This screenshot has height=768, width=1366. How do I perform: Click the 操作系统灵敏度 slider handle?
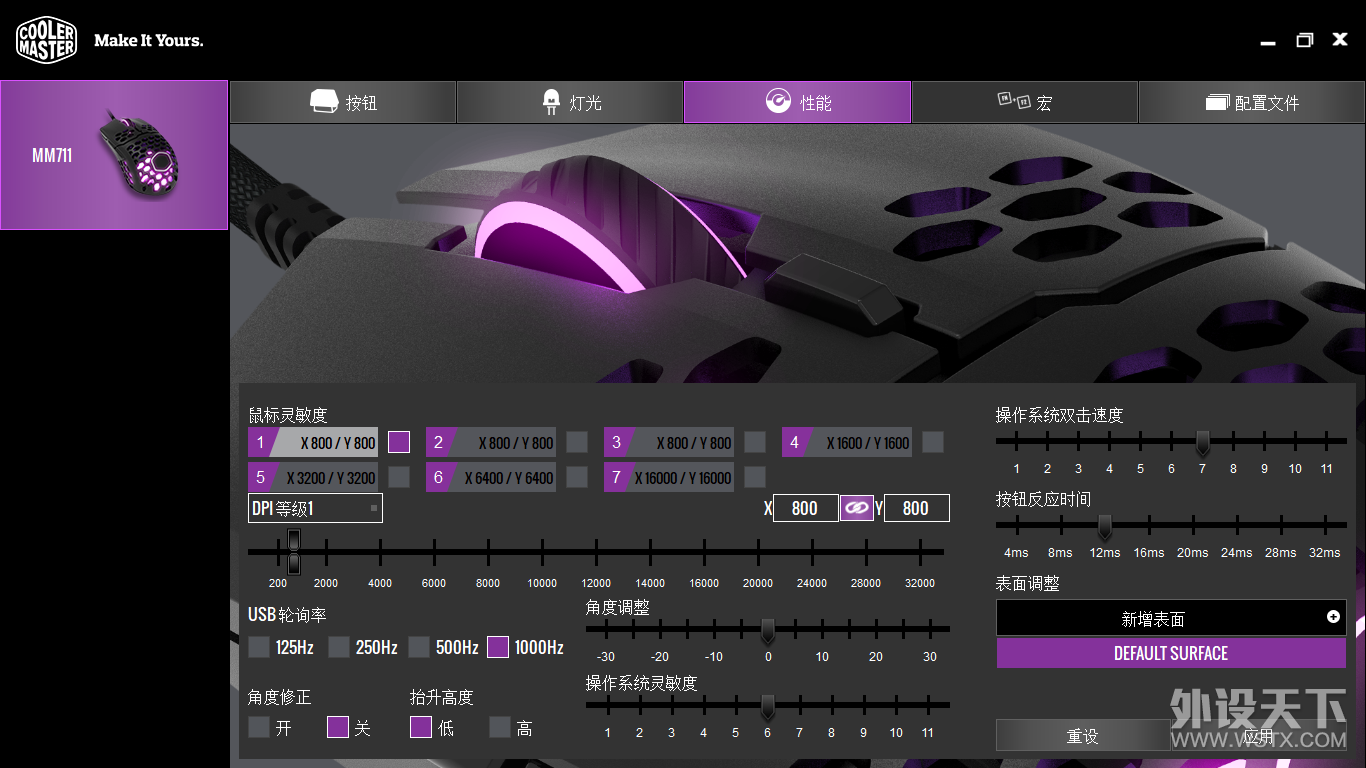click(x=768, y=707)
